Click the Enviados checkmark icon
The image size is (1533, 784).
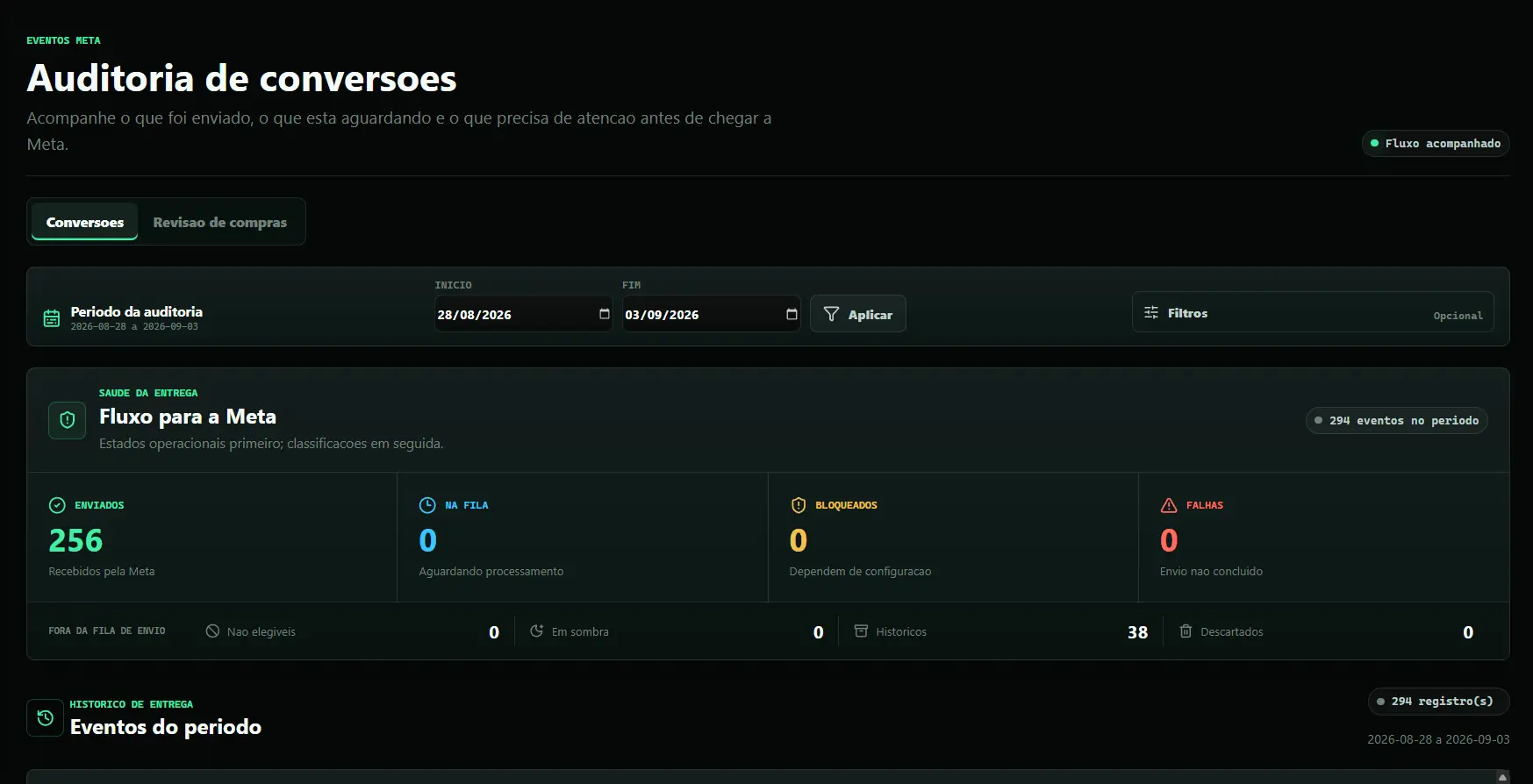pos(57,505)
